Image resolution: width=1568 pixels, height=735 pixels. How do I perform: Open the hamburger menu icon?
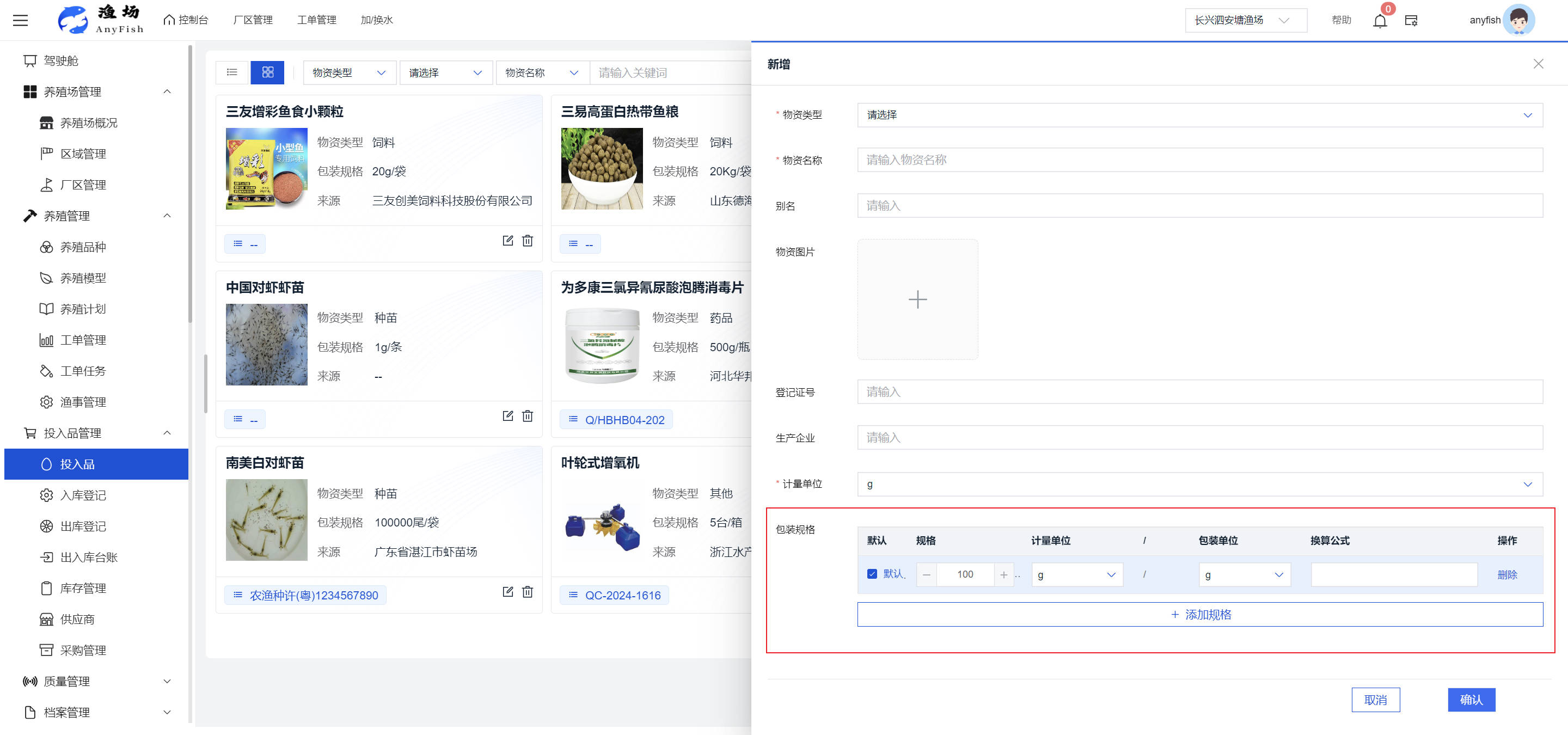pos(21,21)
